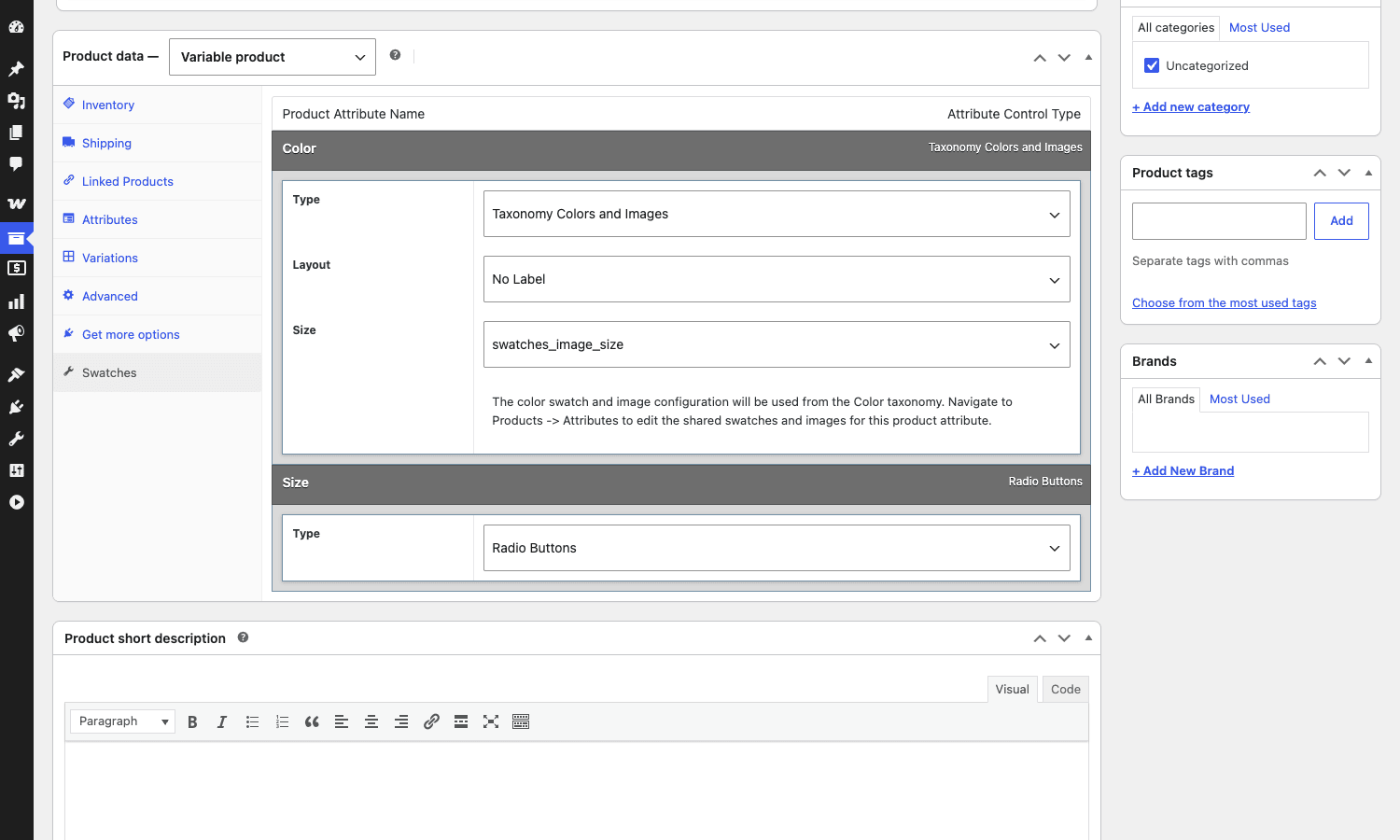The height and width of the screenshot is (840, 1400).
Task: Toggle bold in short description editor
Action: 192,721
